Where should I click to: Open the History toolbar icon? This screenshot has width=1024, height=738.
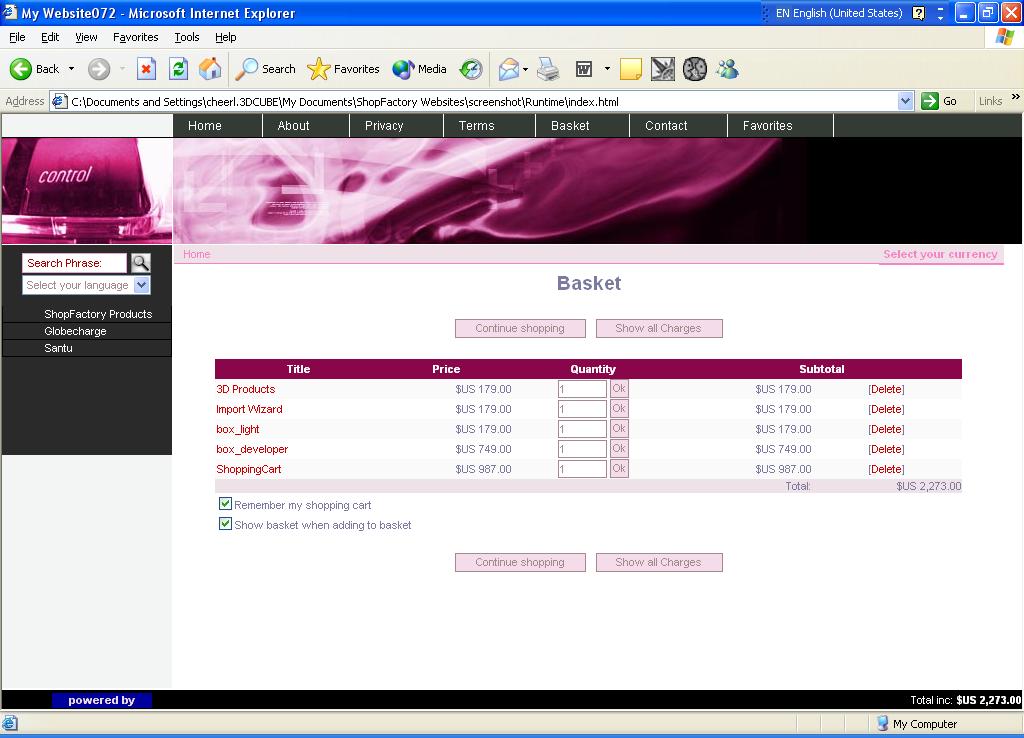471,69
